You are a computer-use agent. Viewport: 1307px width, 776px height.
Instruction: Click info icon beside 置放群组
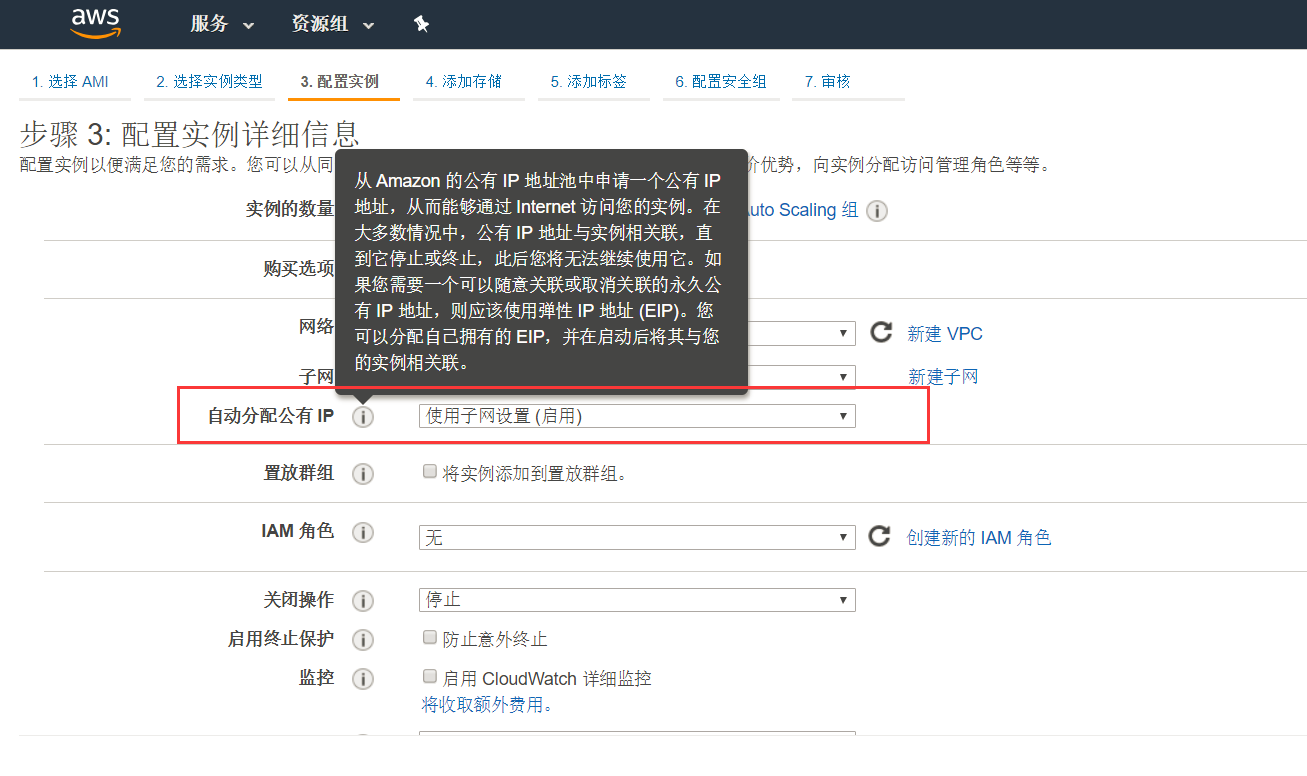(363, 474)
